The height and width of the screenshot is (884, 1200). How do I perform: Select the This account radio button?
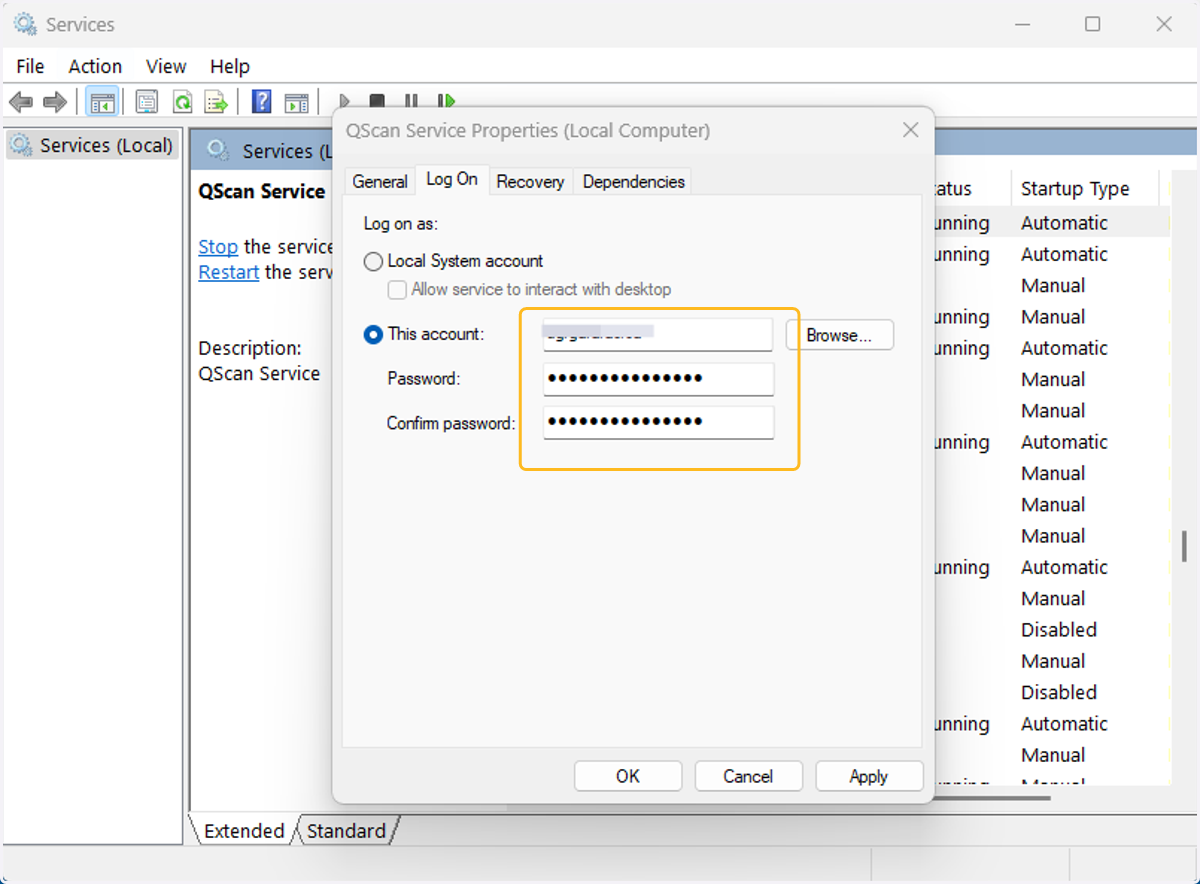point(373,335)
